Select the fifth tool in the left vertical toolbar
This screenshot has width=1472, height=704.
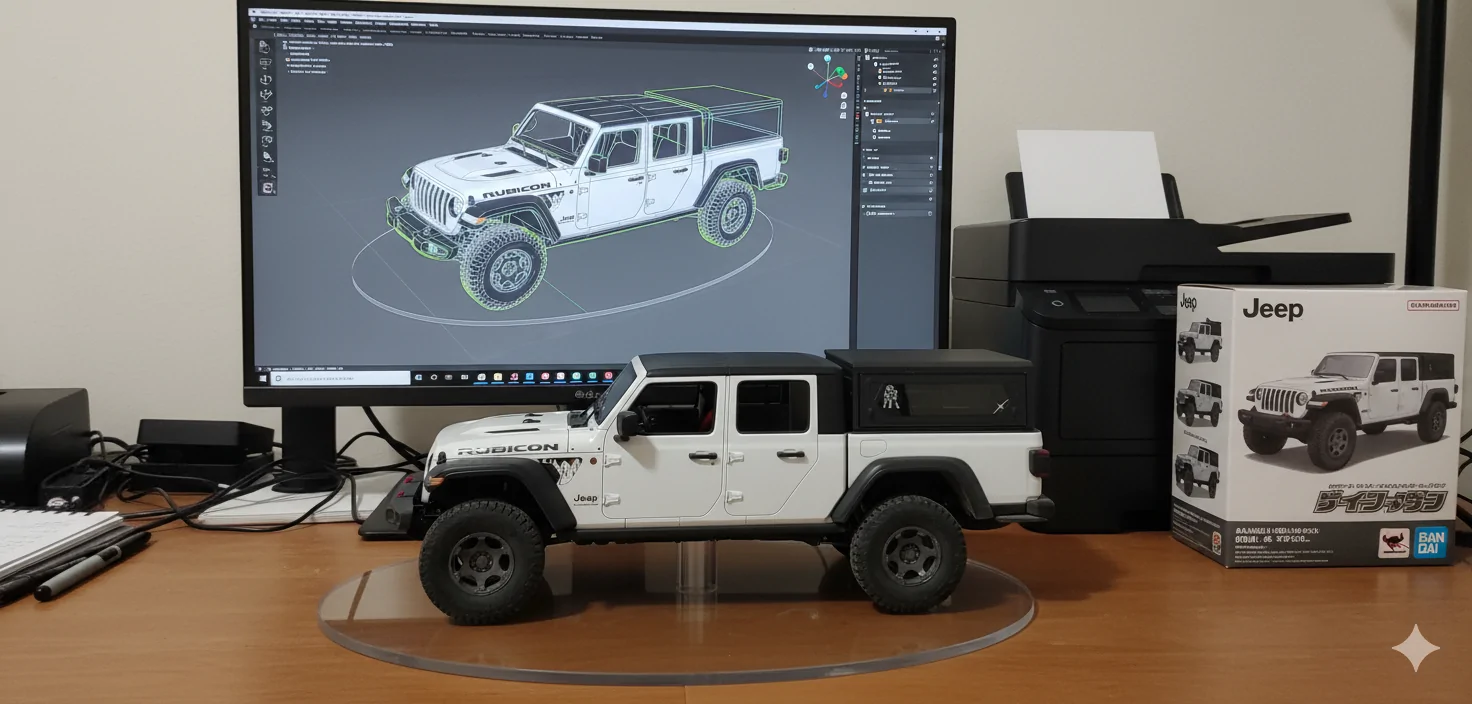[x=266, y=110]
